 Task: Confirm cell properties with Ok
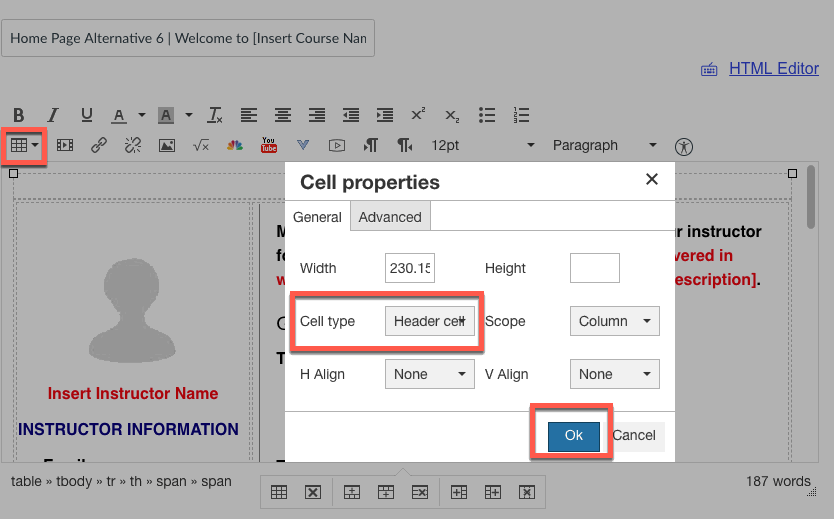click(574, 436)
